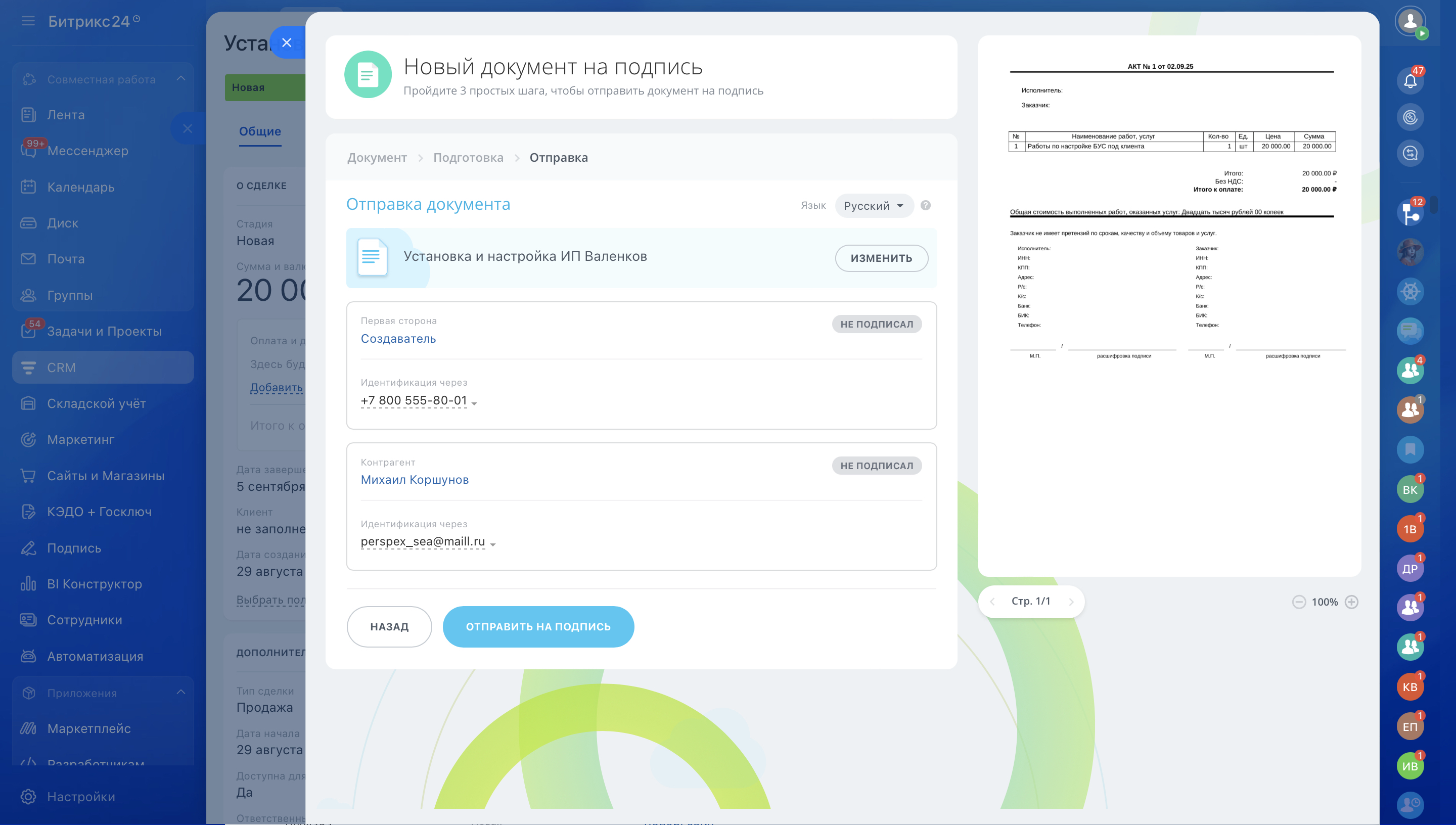Go to next page in document preview
This screenshot has width=1456, height=825.
[1071, 602]
